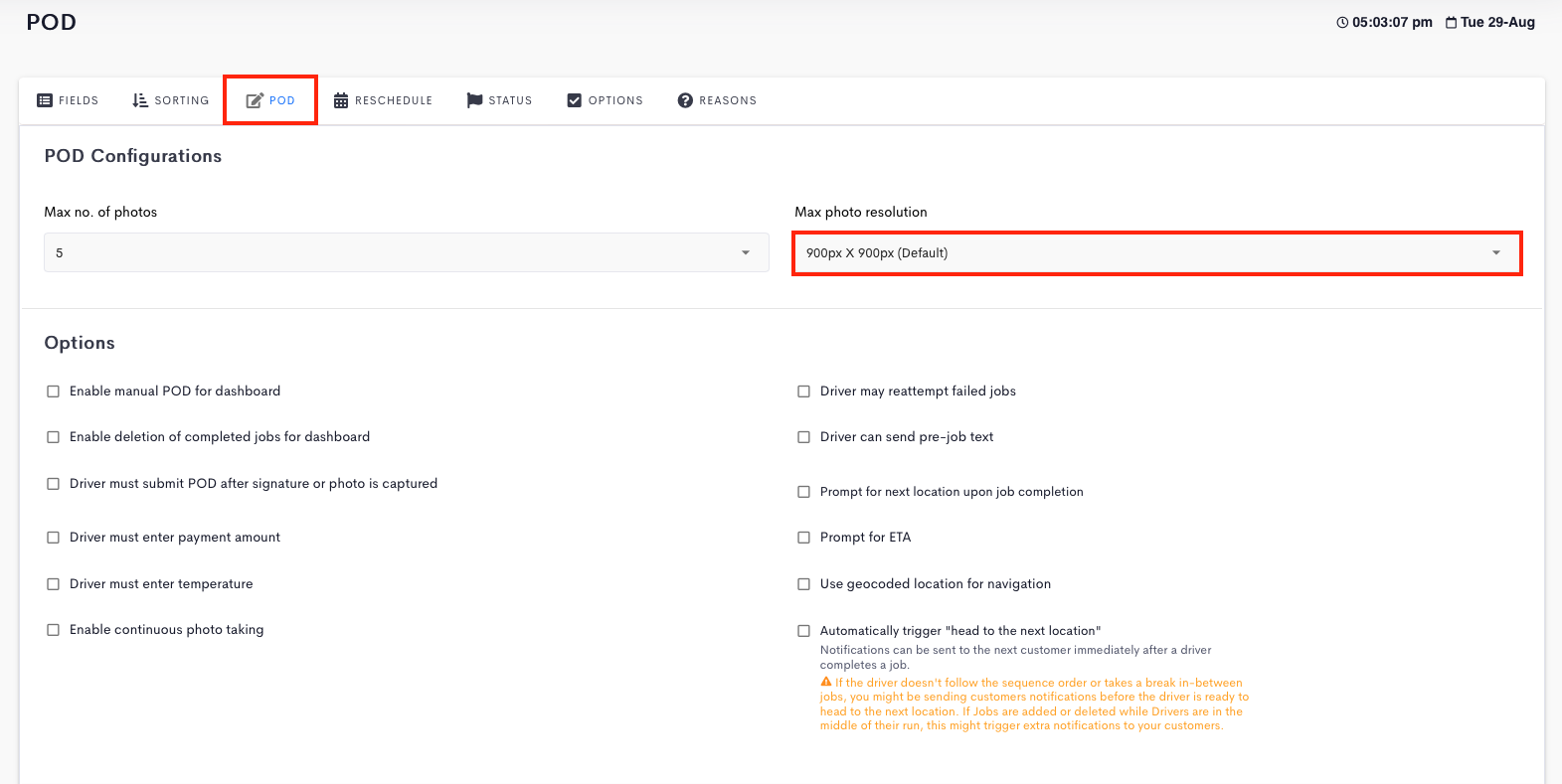Image resolution: width=1562 pixels, height=784 pixels.
Task: Click the Max no. of photos label
Action: point(100,212)
